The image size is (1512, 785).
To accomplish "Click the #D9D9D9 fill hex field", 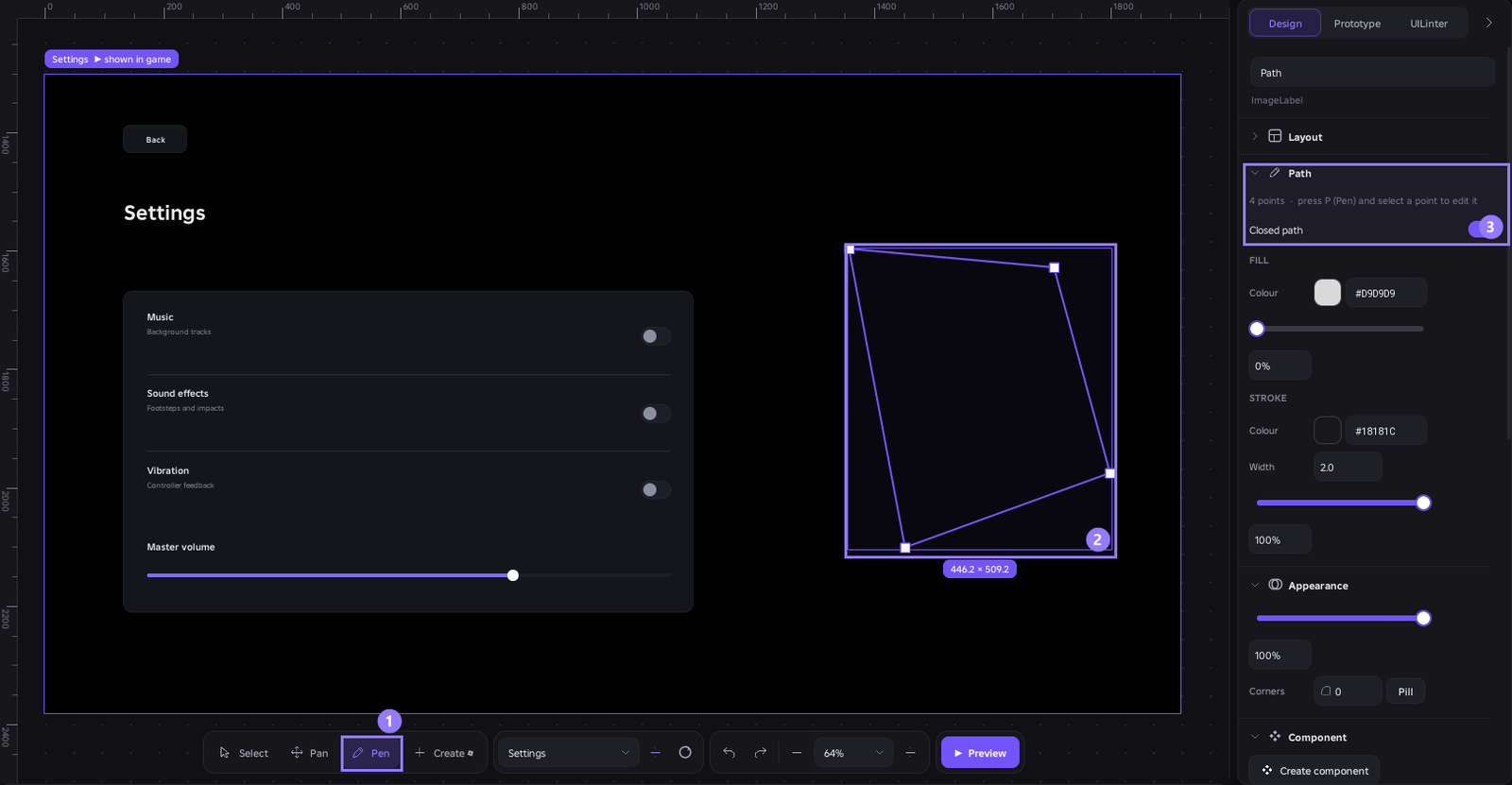I will pyautogui.click(x=1386, y=293).
